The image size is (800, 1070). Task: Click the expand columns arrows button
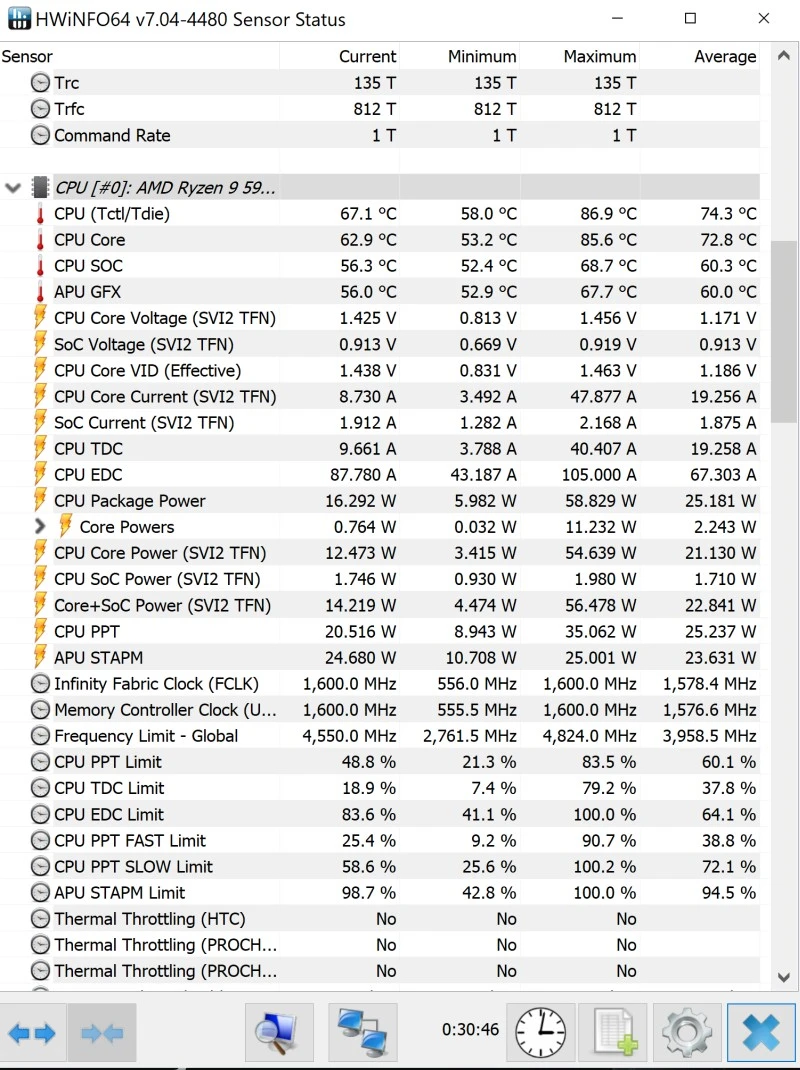pos(32,1032)
